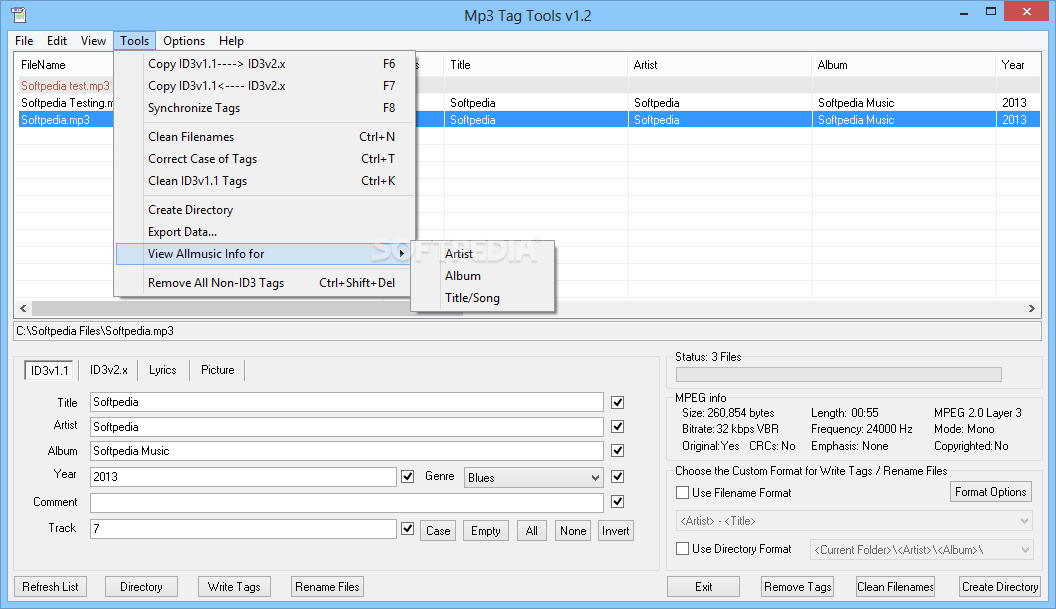The width and height of the screenshot is (1056, 609).
Task: Choose Export Data... menu entry
Action: 265,232
